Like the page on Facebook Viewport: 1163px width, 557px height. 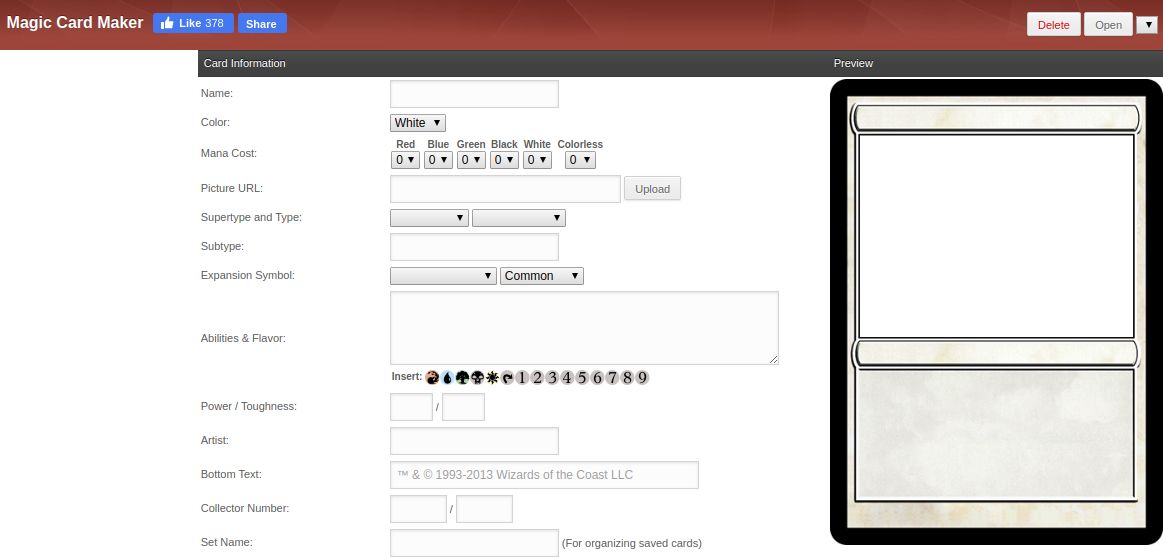[x=194, y=23]
